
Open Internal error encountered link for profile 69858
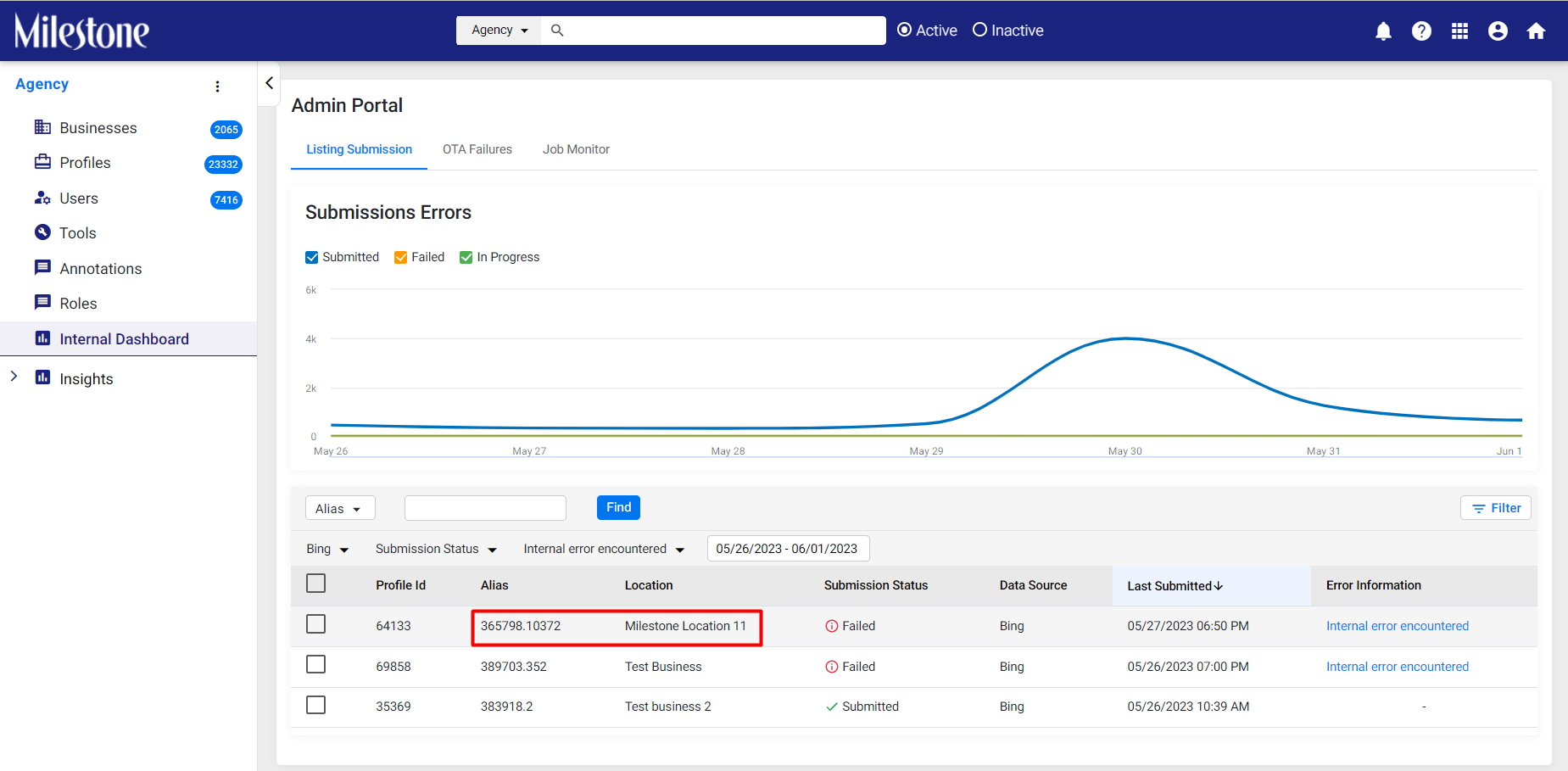point(1398,667)
